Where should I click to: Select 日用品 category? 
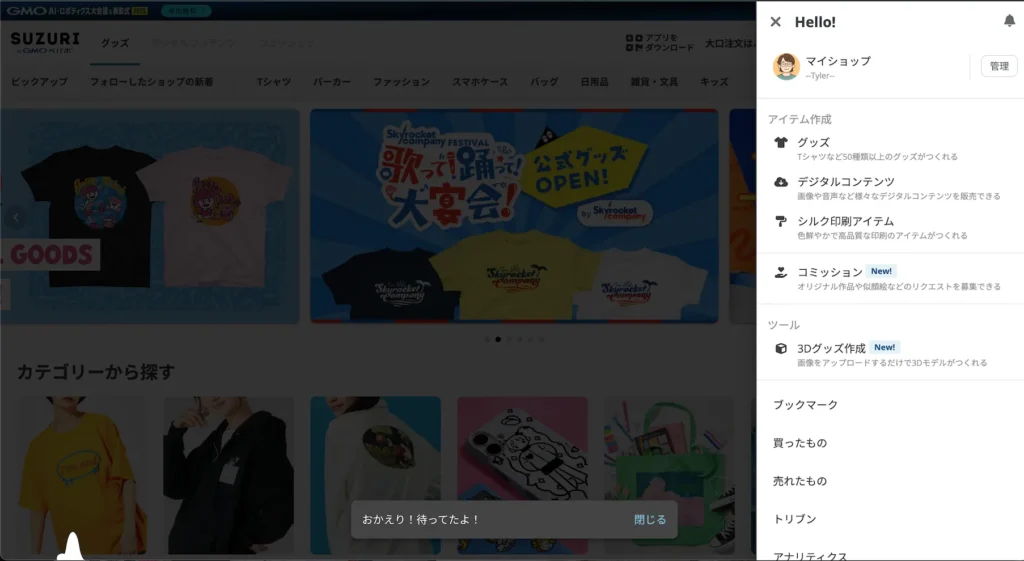[x=594, y=82]
